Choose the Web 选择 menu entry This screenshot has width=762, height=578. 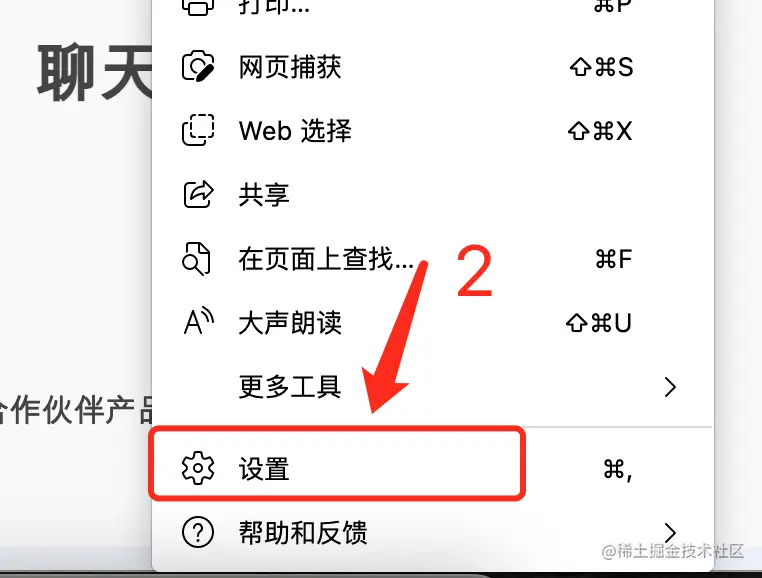(x=433, y=130)
